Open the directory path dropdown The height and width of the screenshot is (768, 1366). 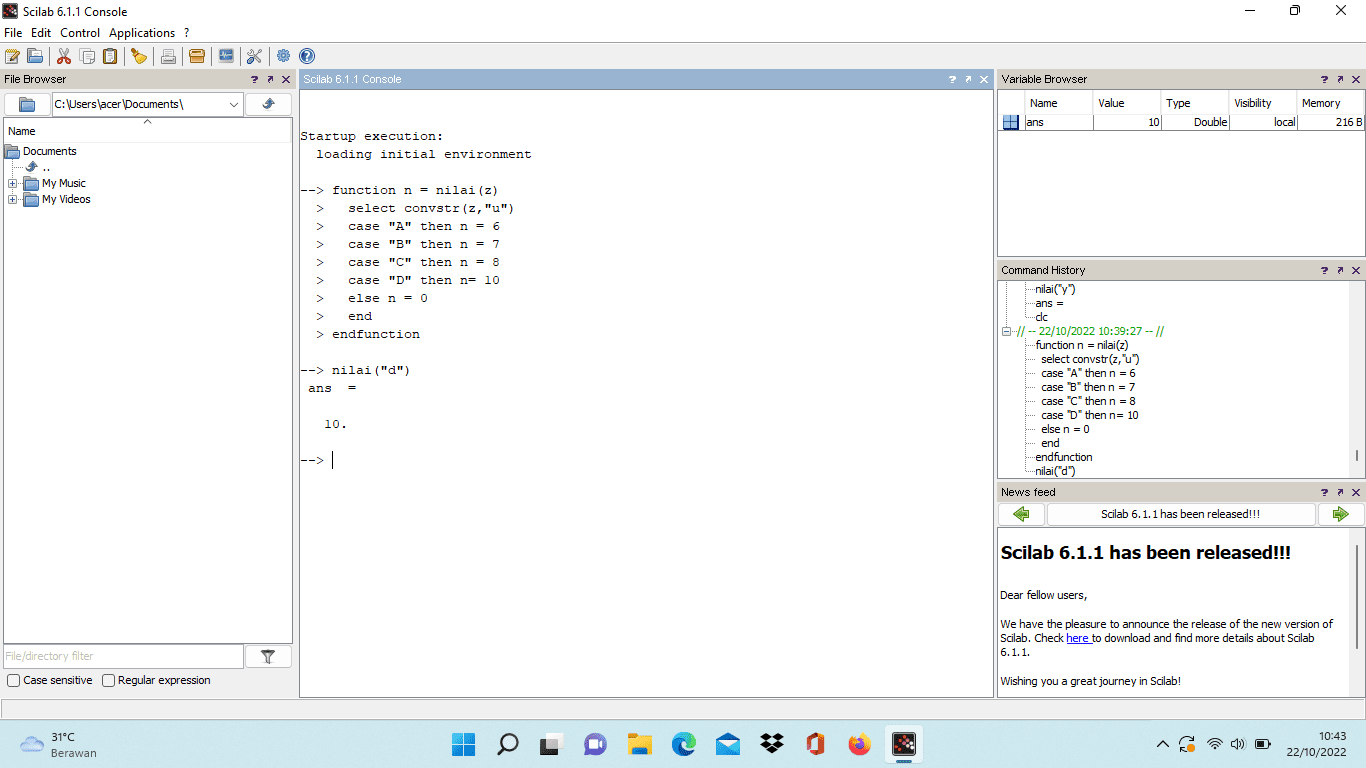tap(234, 104)
